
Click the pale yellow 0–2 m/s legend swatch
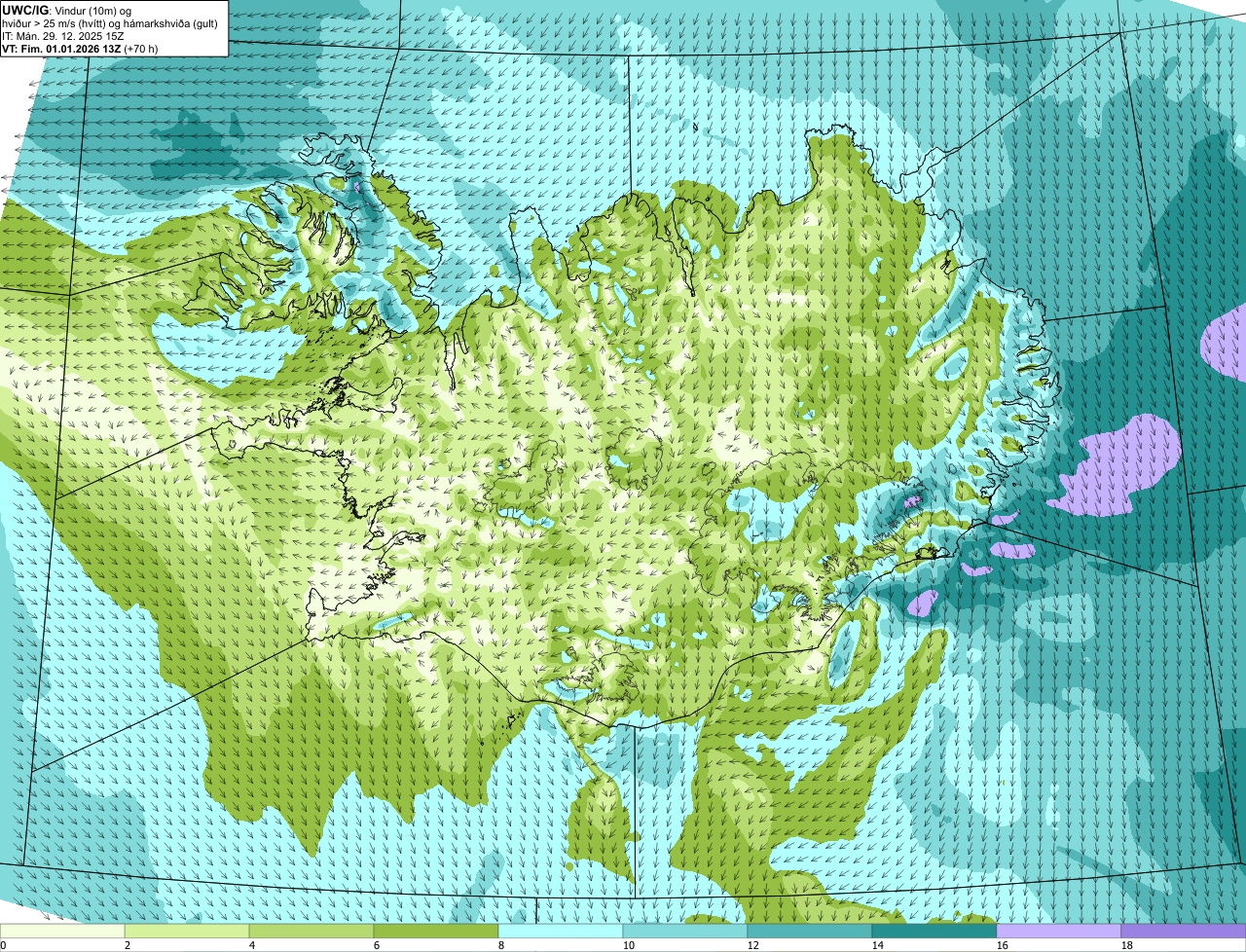point(62,931)
